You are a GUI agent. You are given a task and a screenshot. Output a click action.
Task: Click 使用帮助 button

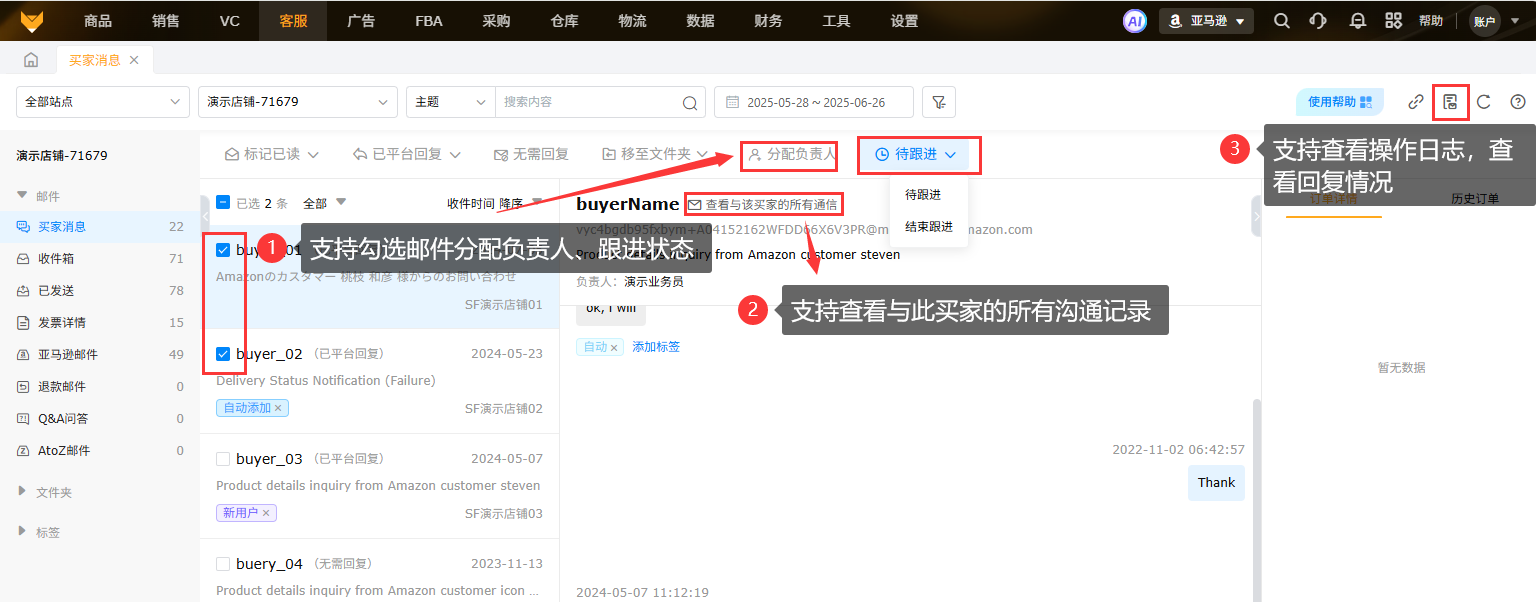pos(1340,102)
